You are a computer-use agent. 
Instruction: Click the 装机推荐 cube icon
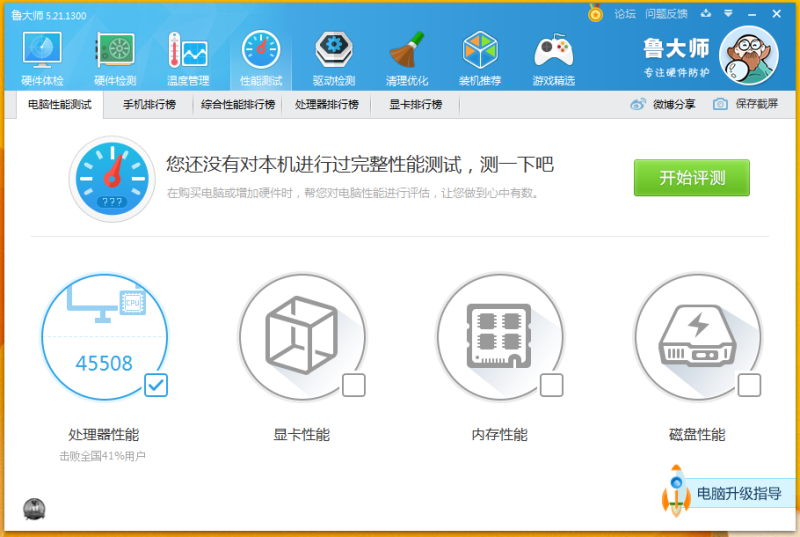(480, 57)
